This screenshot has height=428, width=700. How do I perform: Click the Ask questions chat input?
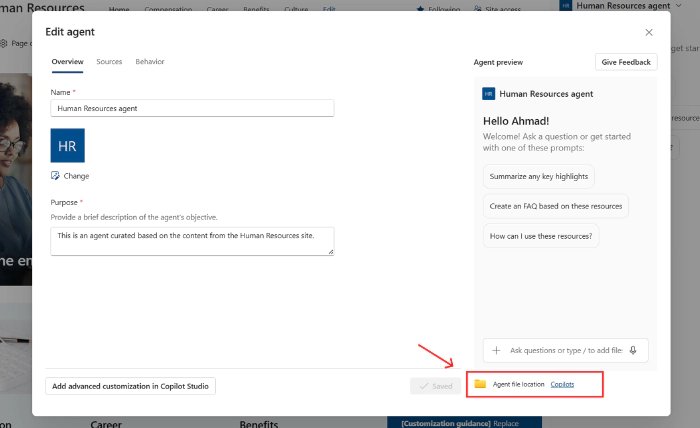tap(566, 350)
